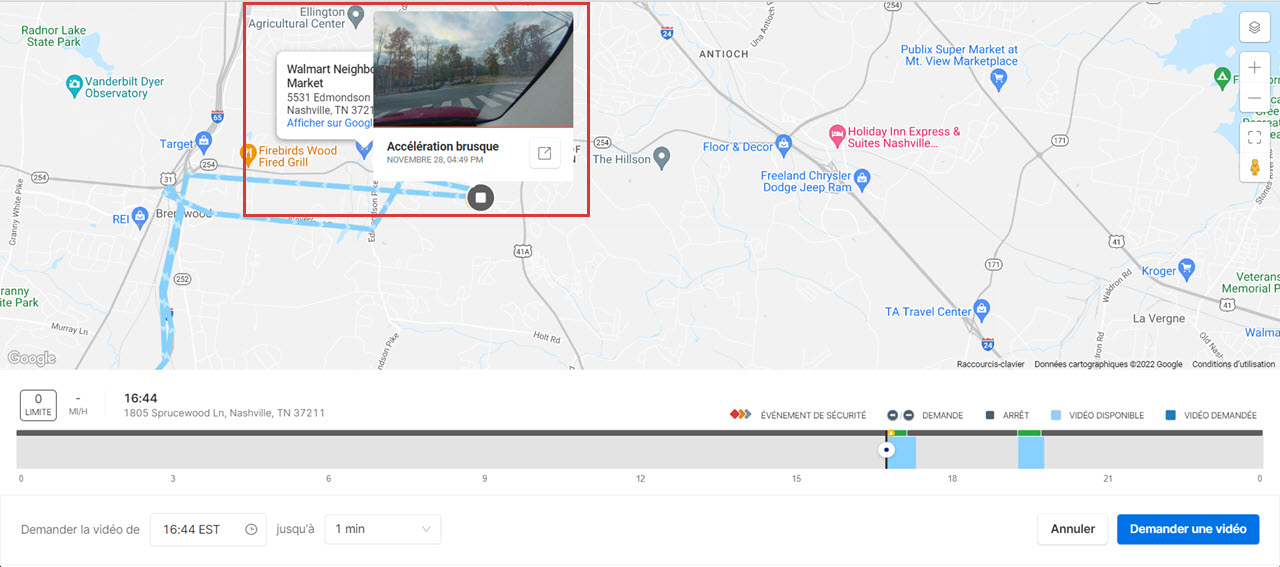This screenshot has width=1280, height=567.
Task: Toggle fullscreen map view
Action: [1255, 137]
